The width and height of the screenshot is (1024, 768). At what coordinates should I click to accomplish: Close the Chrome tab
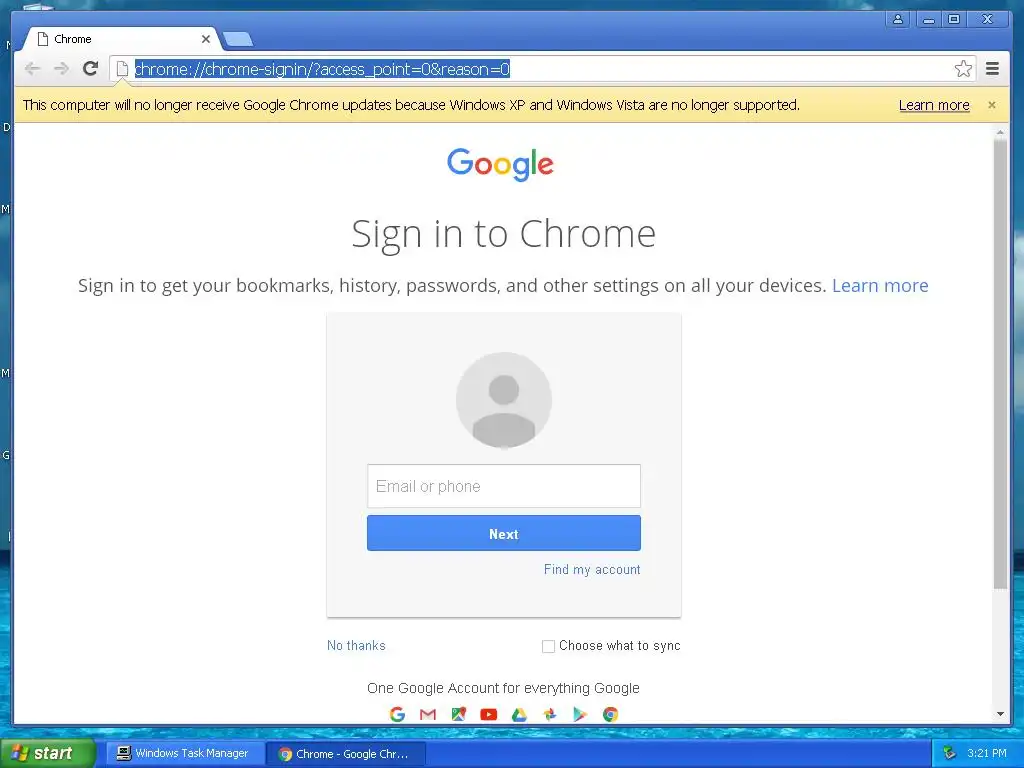206,39
